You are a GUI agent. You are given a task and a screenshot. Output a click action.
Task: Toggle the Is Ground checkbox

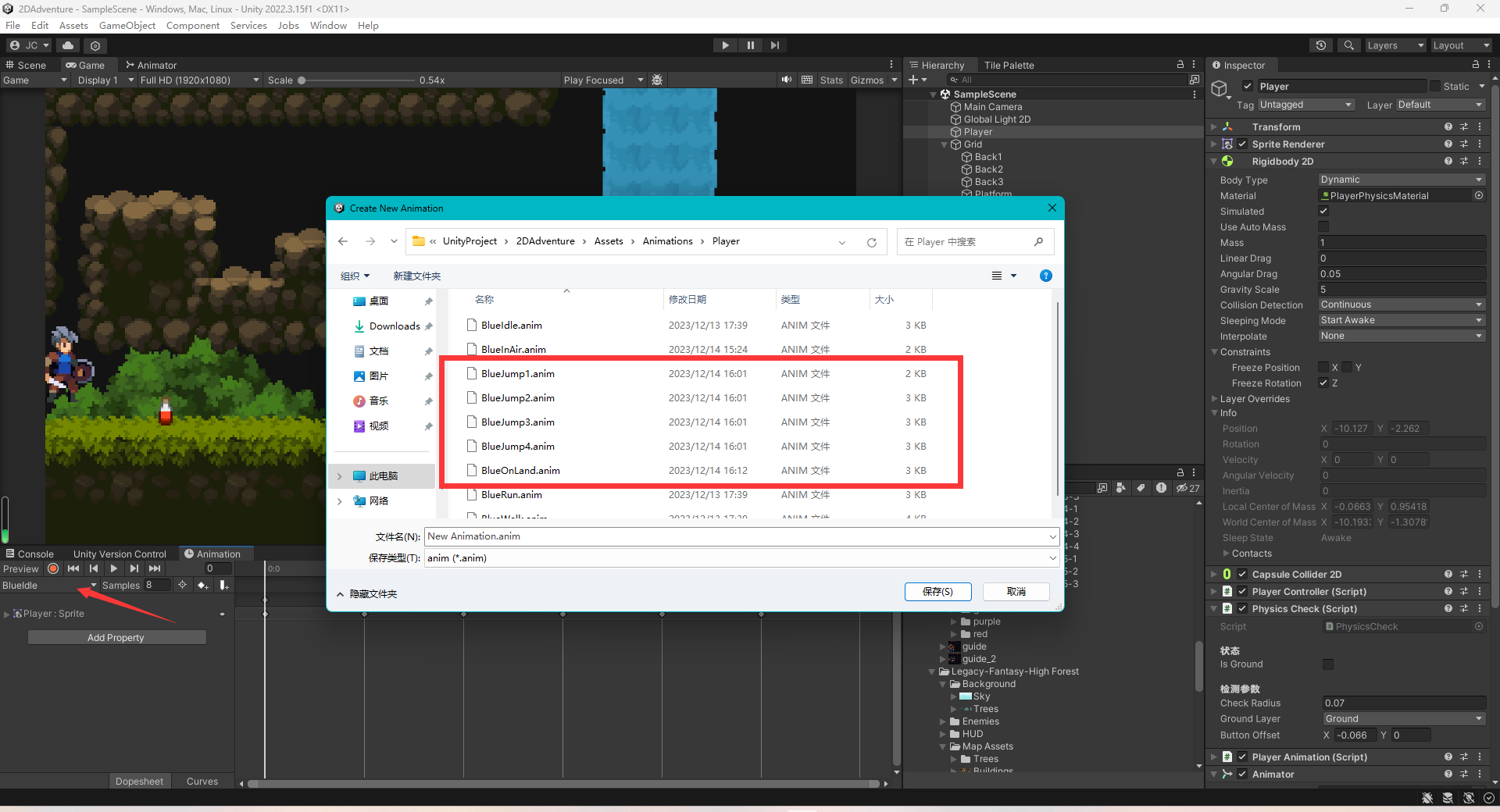[1328, 664]
